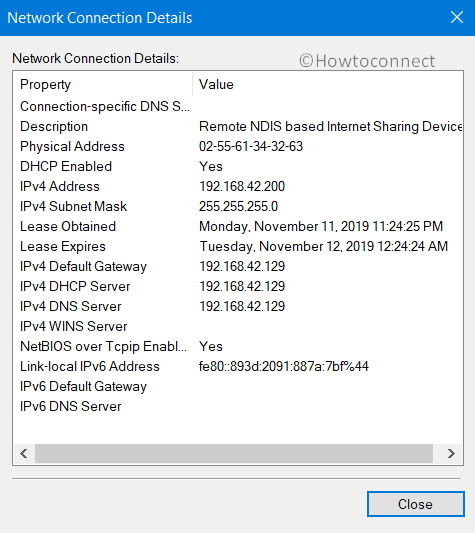Select the IPv4 Subnet Mask row
Viewport: 475px width, 533px height.
pos(238,206)
